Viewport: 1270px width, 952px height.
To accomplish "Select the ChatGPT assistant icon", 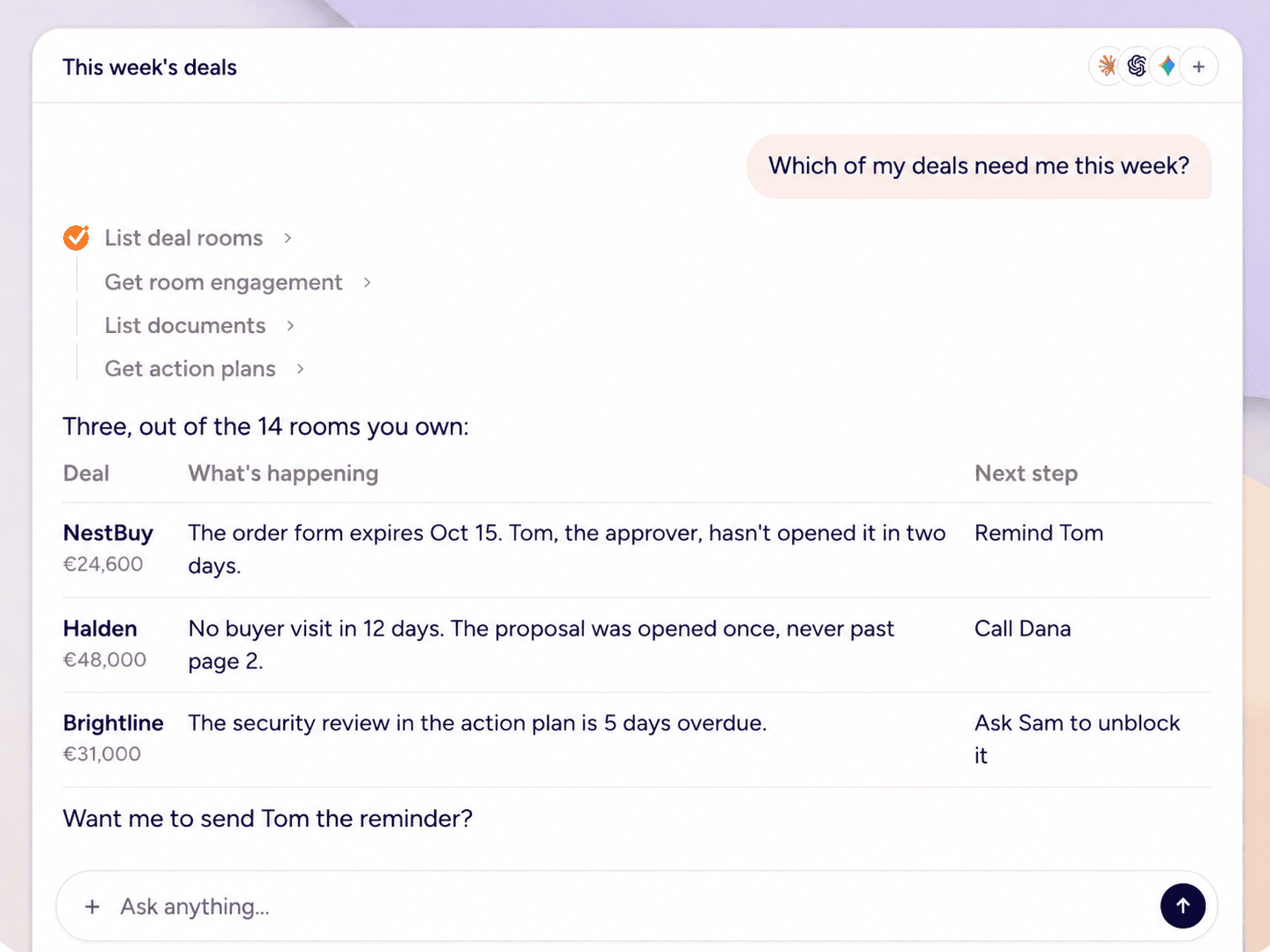I will (x=1138, y=66).
